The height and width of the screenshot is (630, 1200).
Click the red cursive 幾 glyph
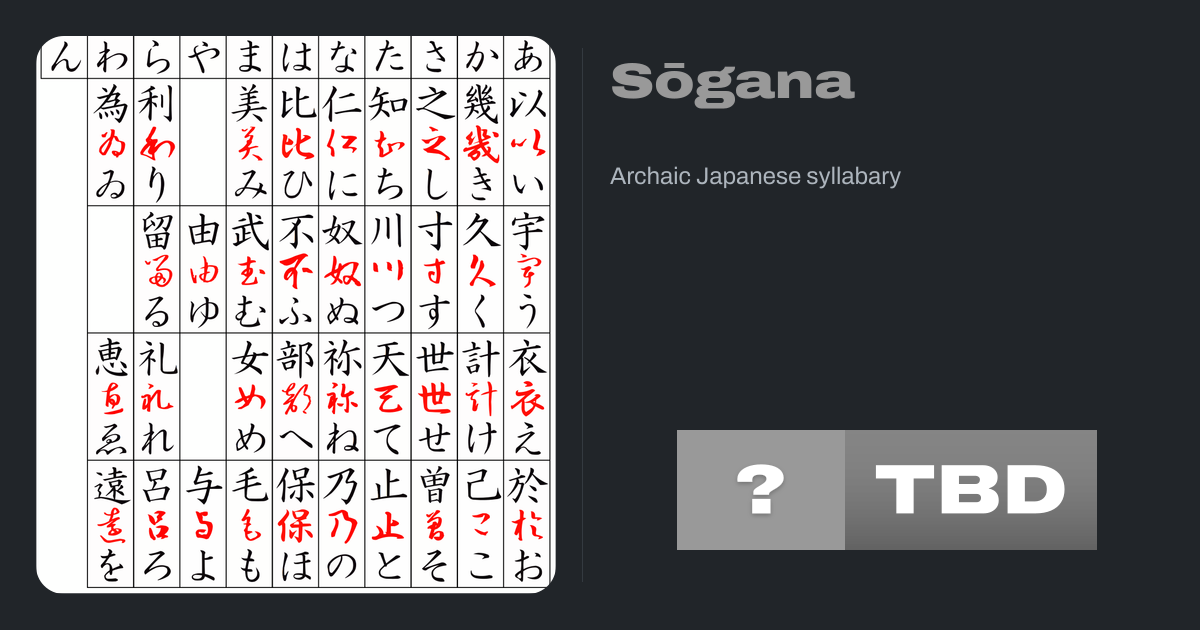481,143
